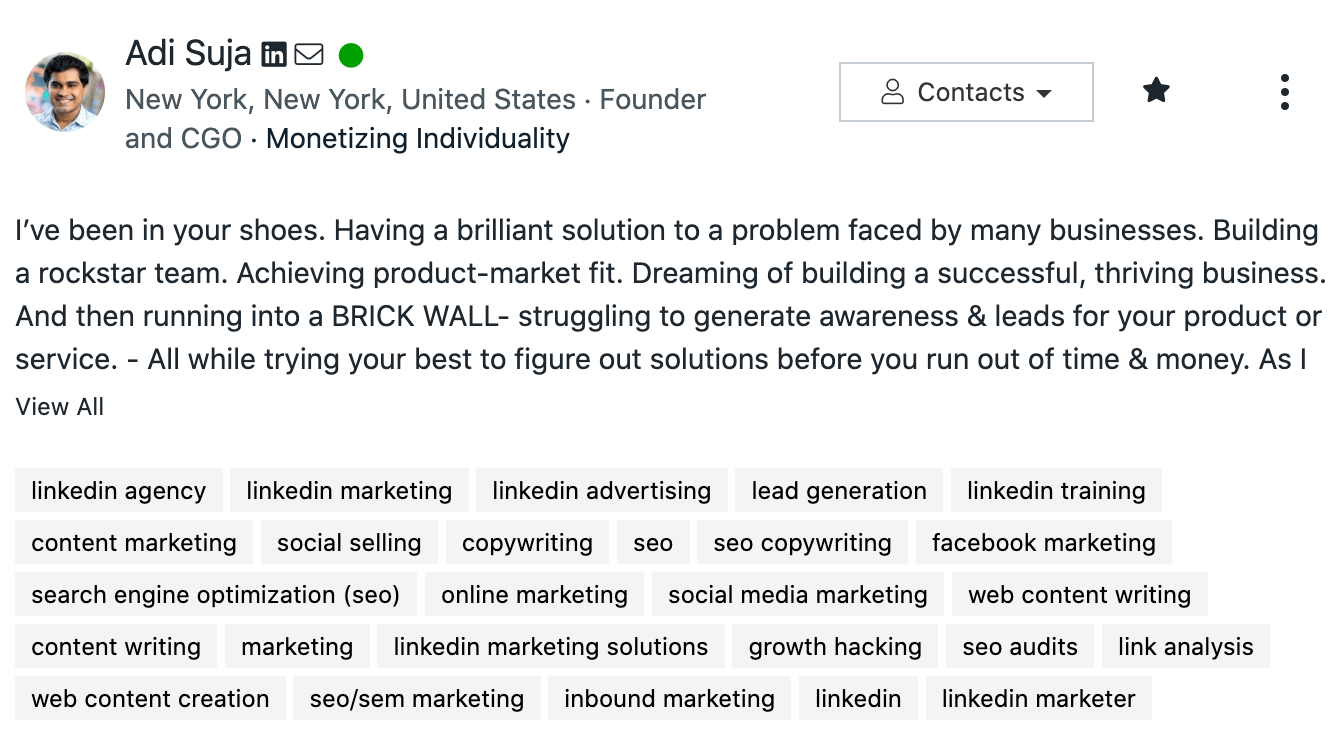Click Adi Suja's profile photo
Viewport: 1344px width, 744px height.
pos(65,92)
